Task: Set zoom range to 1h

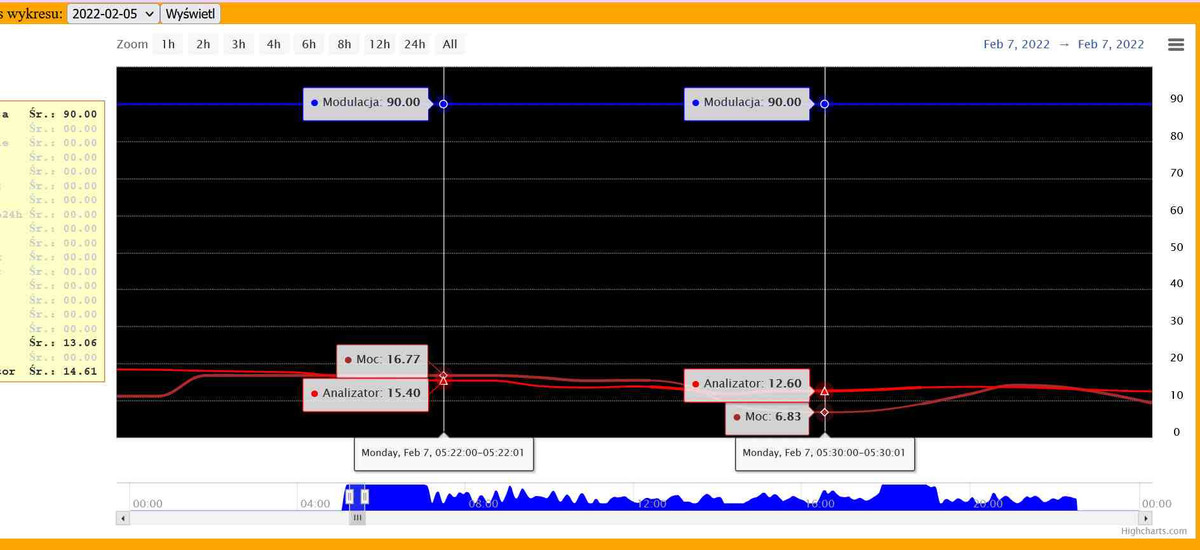Action: tap(168, 44)
